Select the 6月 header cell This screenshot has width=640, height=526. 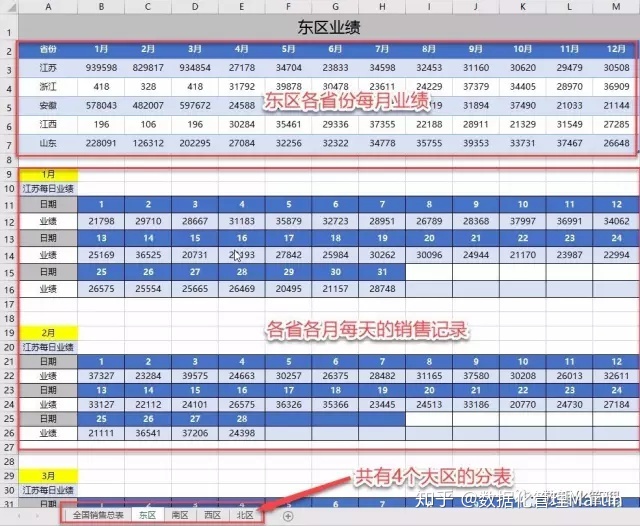[335, 49]
